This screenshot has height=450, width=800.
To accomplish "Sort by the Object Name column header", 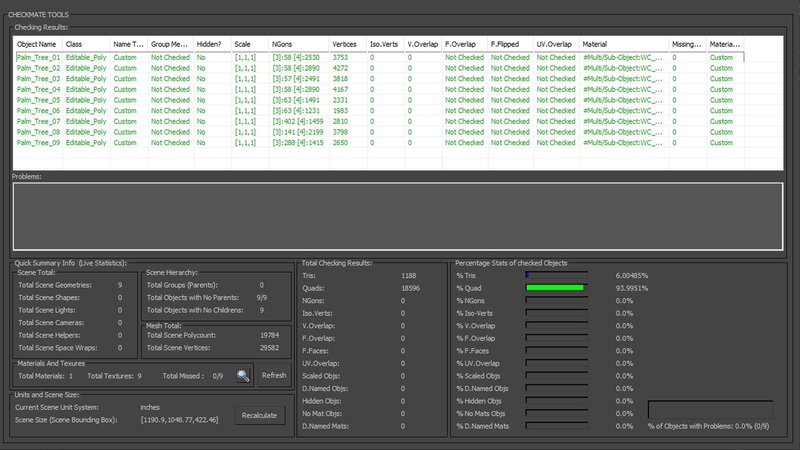I will pos(36,45).
